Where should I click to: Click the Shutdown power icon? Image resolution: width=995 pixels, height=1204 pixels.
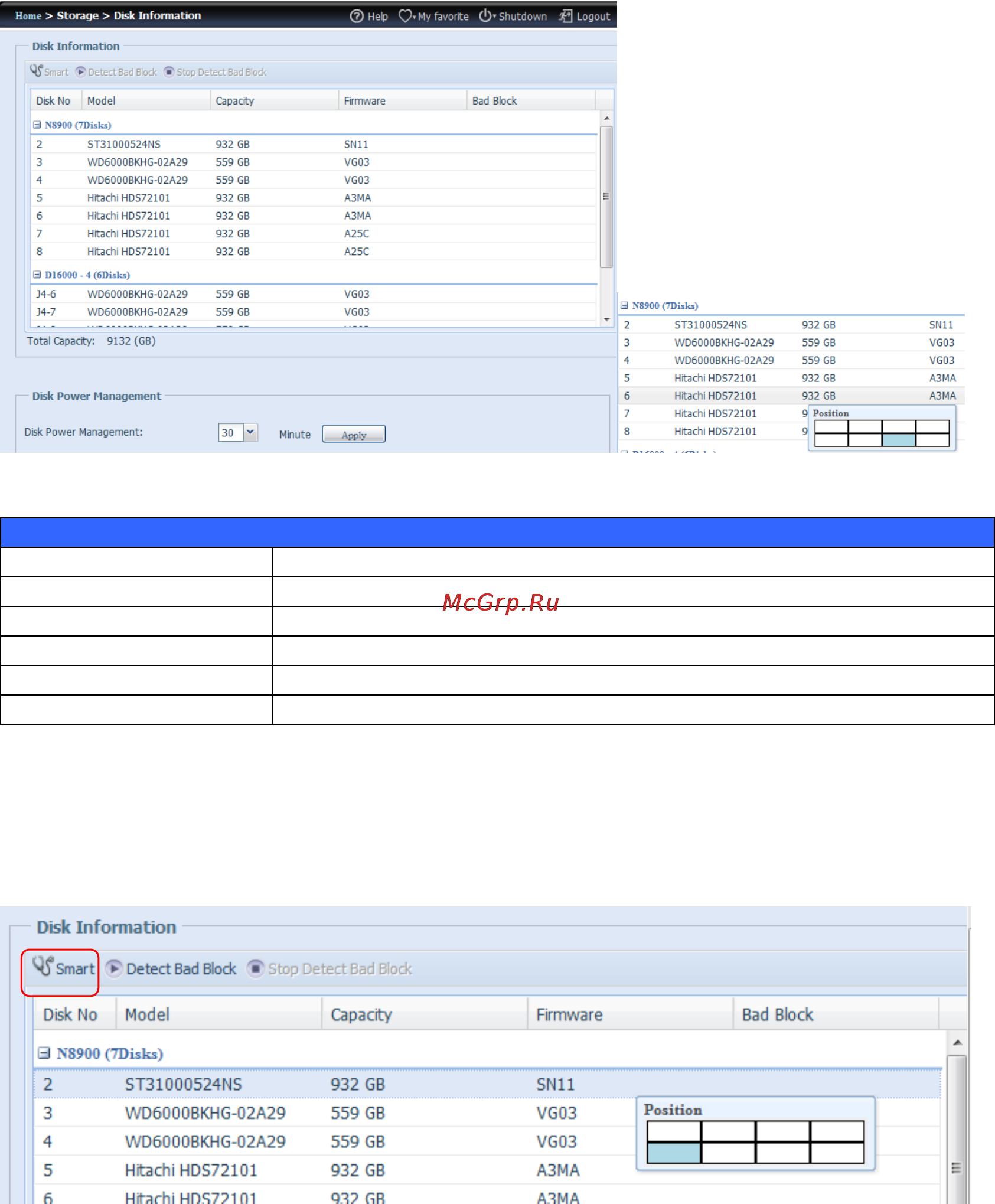tap(485, 16)
